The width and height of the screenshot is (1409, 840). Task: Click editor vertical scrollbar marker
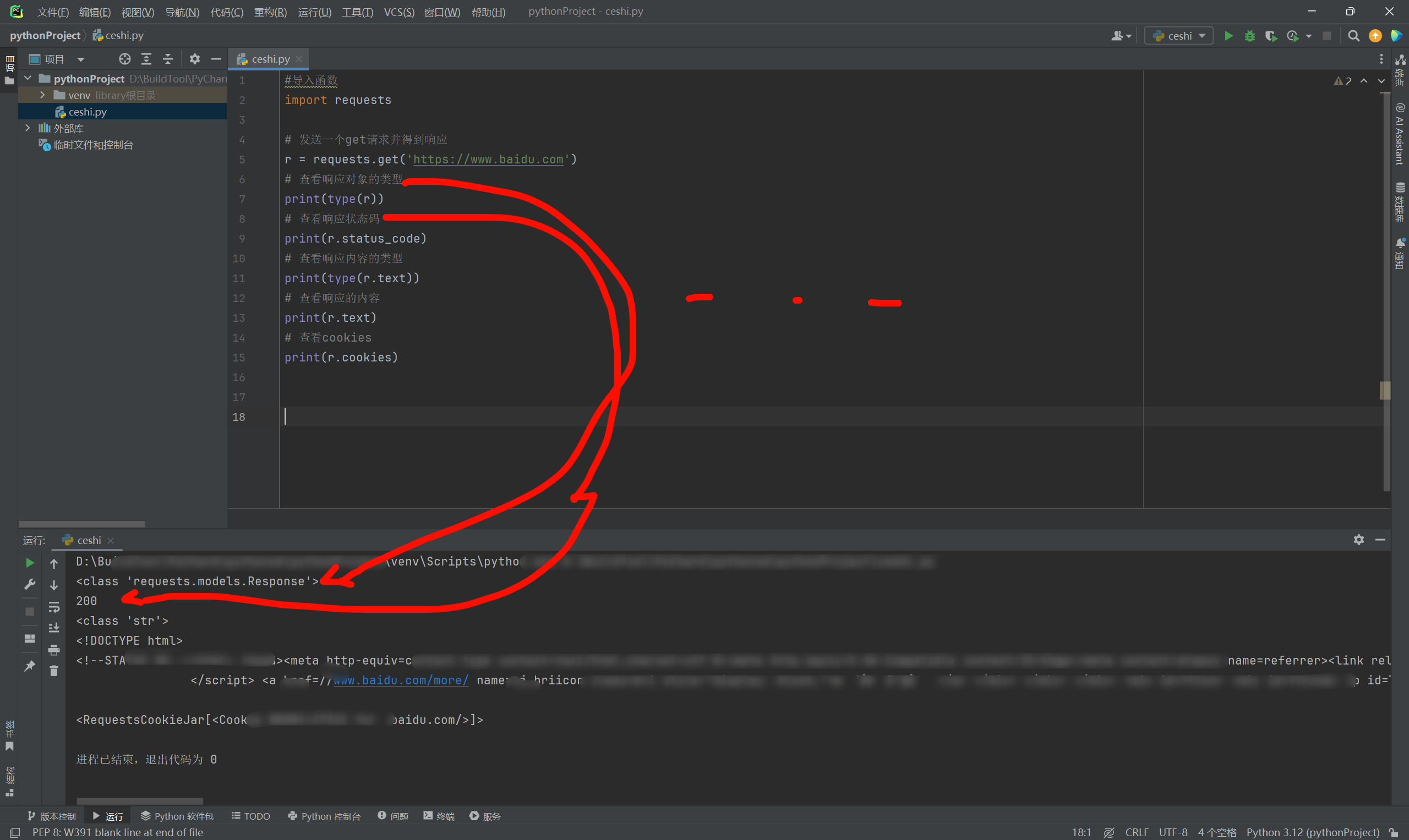(1385, 390)
